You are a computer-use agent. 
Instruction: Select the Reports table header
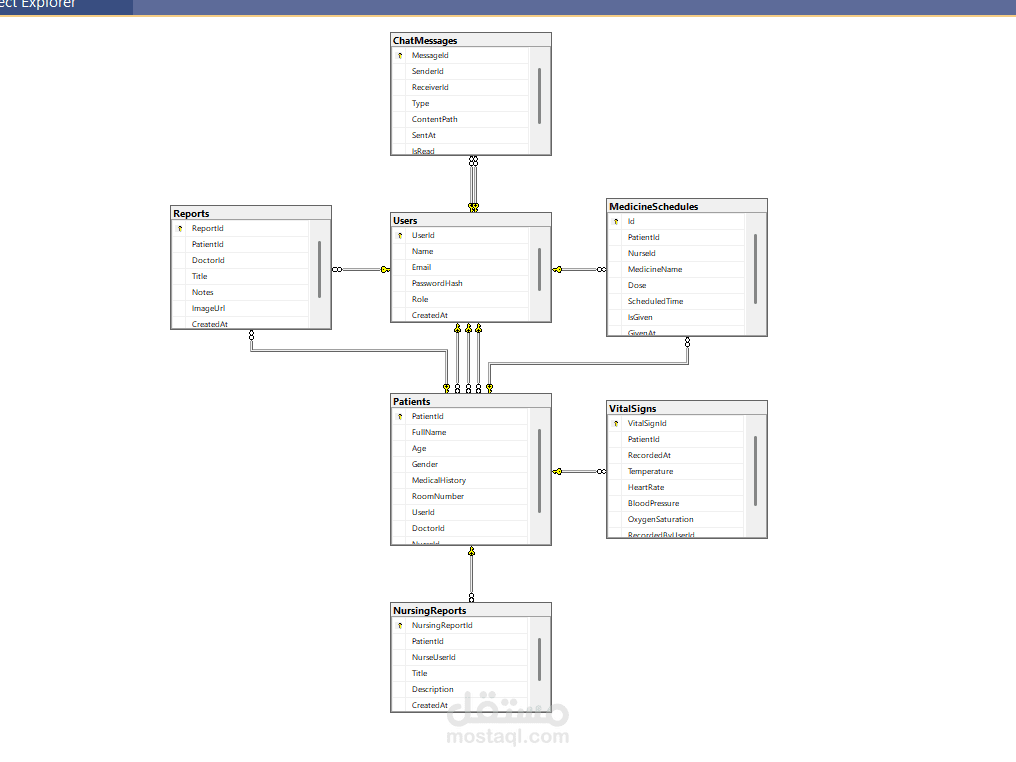coord(251,213)
